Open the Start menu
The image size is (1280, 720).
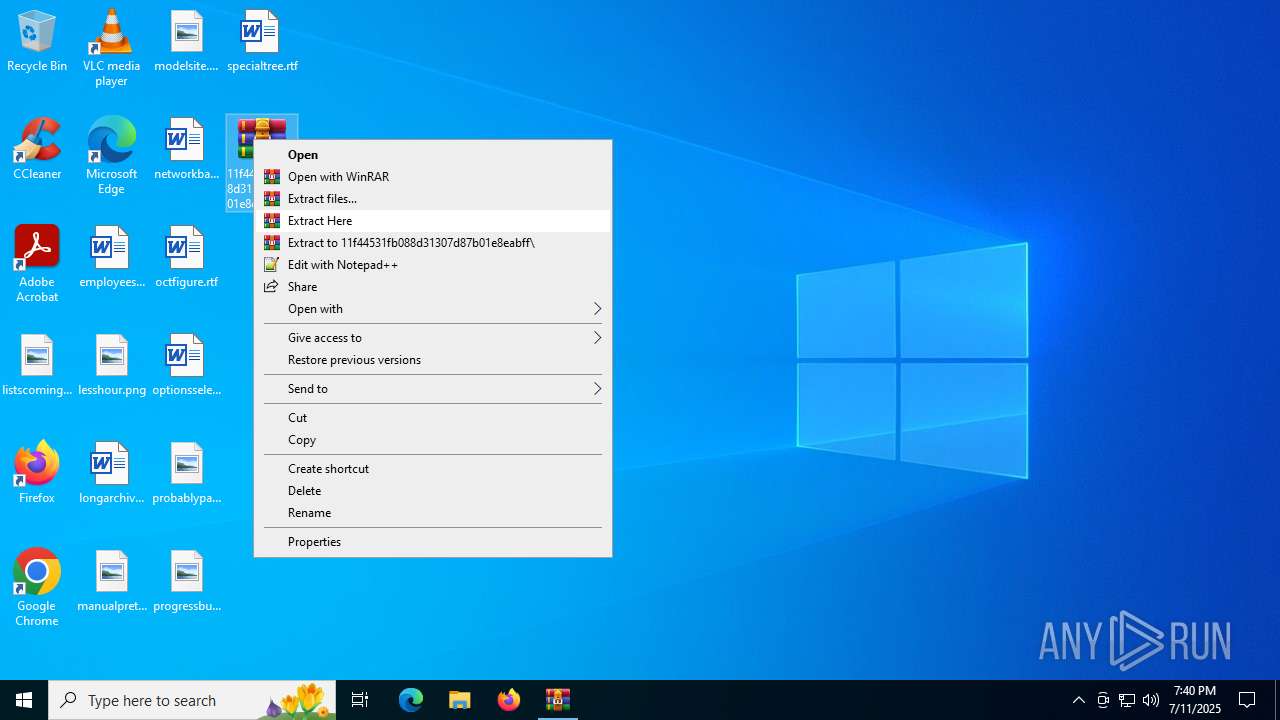pyautogui.click(x=24, y=700)
